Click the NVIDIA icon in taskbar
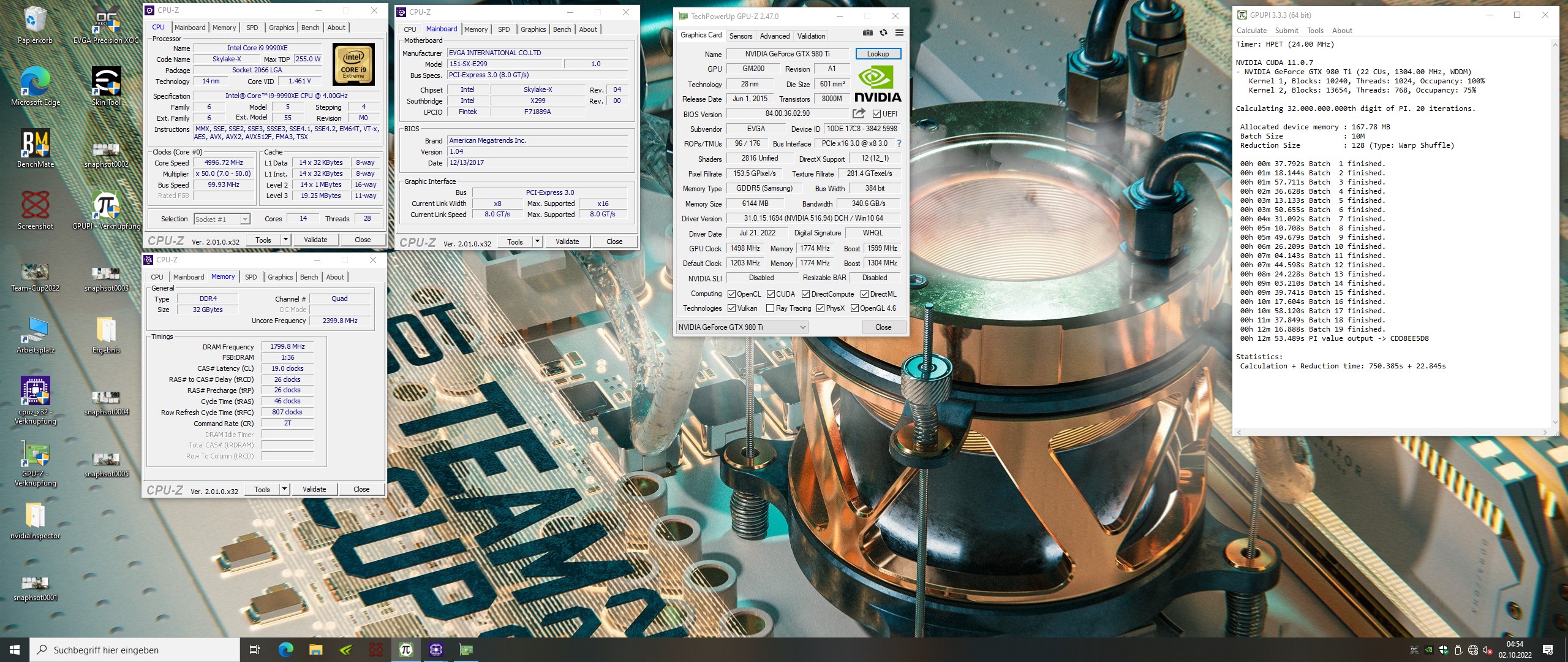Image resolution: width=1568 pixels, height=662 pixels. (345, 650)
